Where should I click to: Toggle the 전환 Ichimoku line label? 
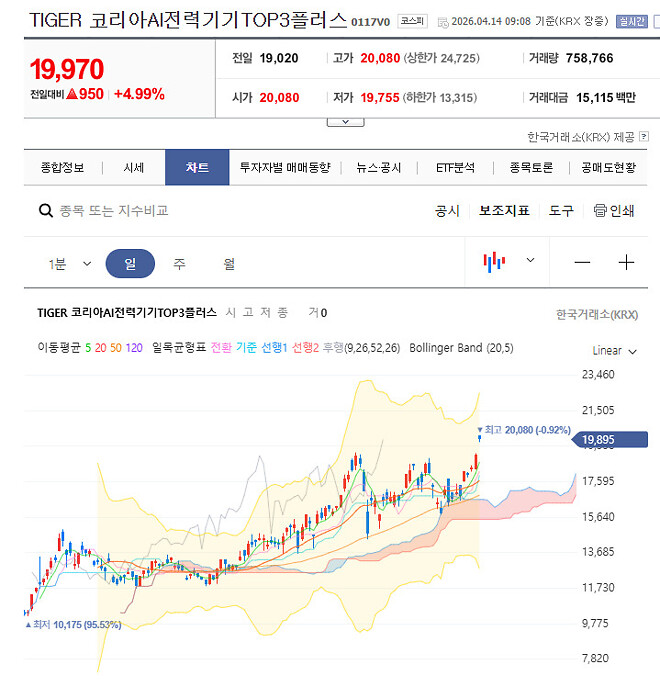(x=221, y=347)
